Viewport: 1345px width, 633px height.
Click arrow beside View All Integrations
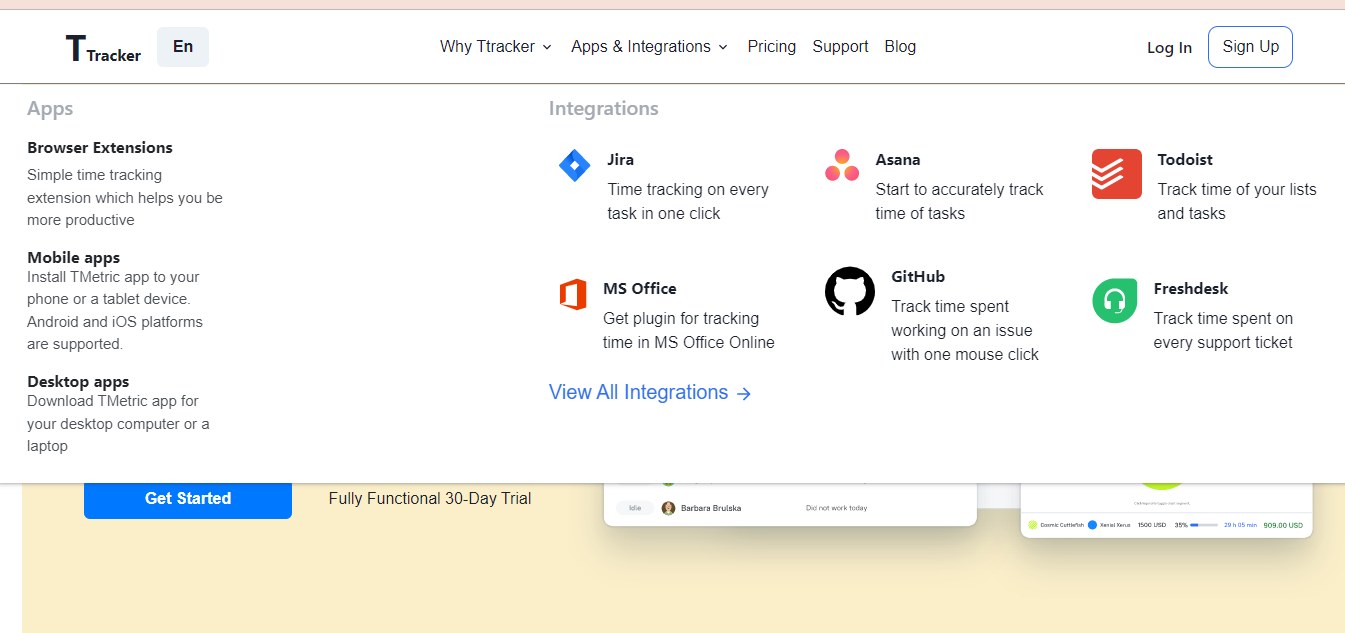744,394
